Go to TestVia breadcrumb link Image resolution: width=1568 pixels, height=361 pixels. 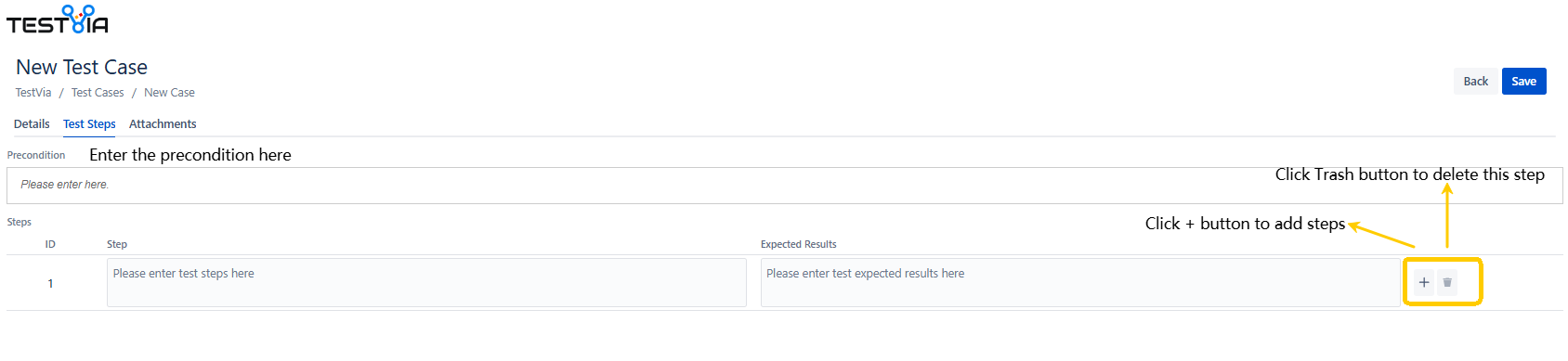pyautogui.click(x=33, y=93)
